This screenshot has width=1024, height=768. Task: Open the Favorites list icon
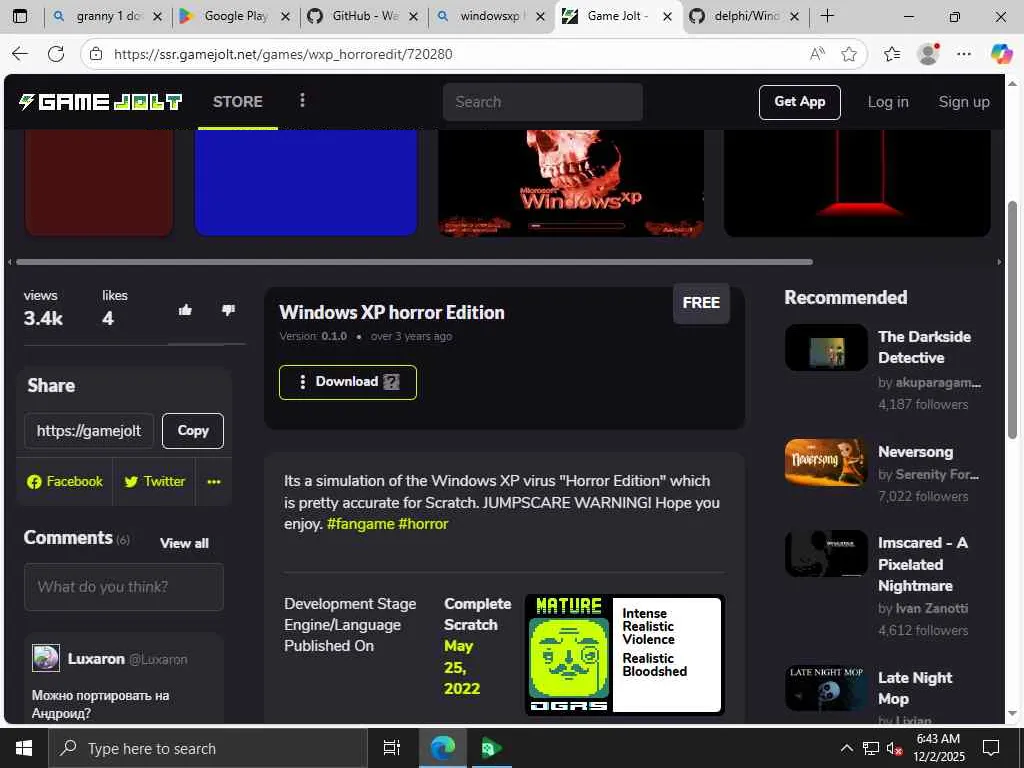[x=892, y=54]
